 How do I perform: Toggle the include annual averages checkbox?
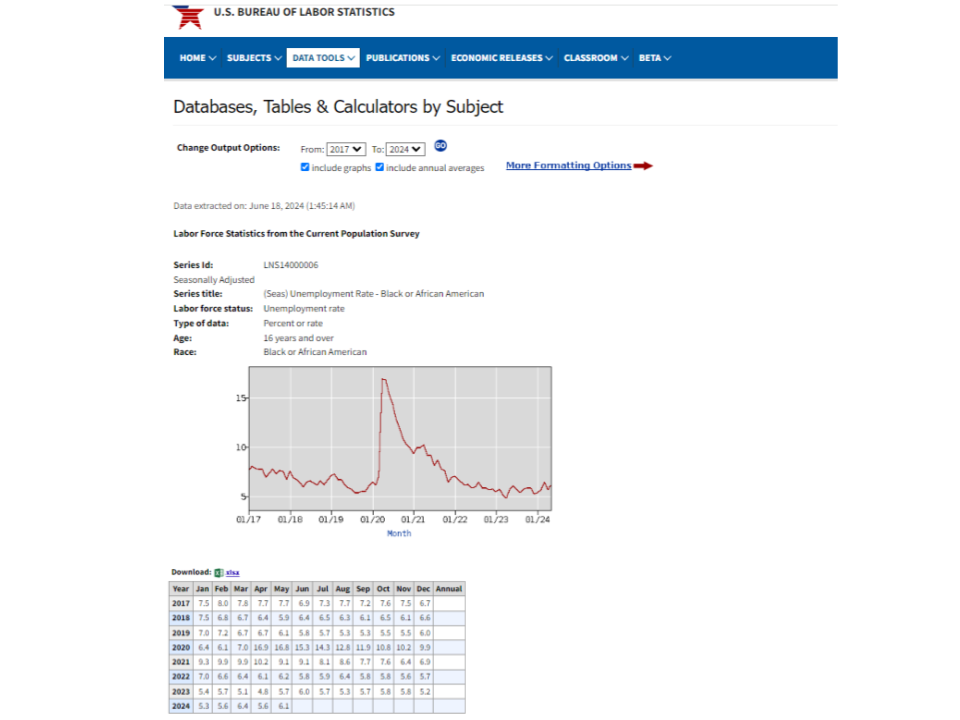tap(379, 167)
